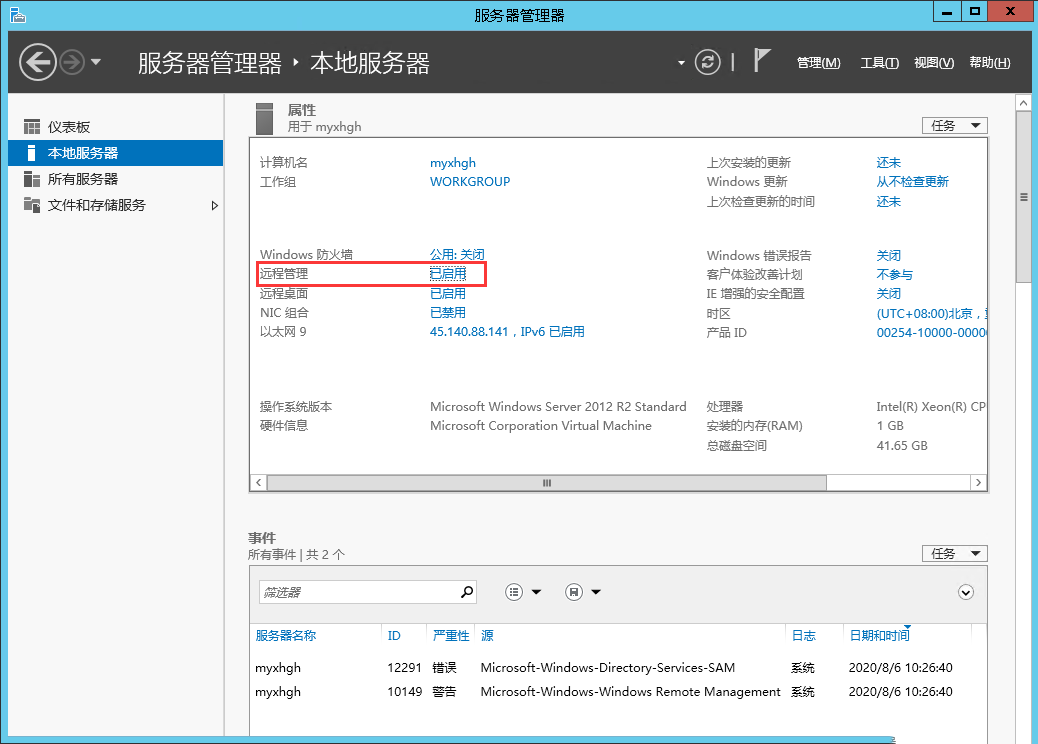The image size is (1038, 744).
Task: Sort events by ID column header
Action: coord(394,635)
